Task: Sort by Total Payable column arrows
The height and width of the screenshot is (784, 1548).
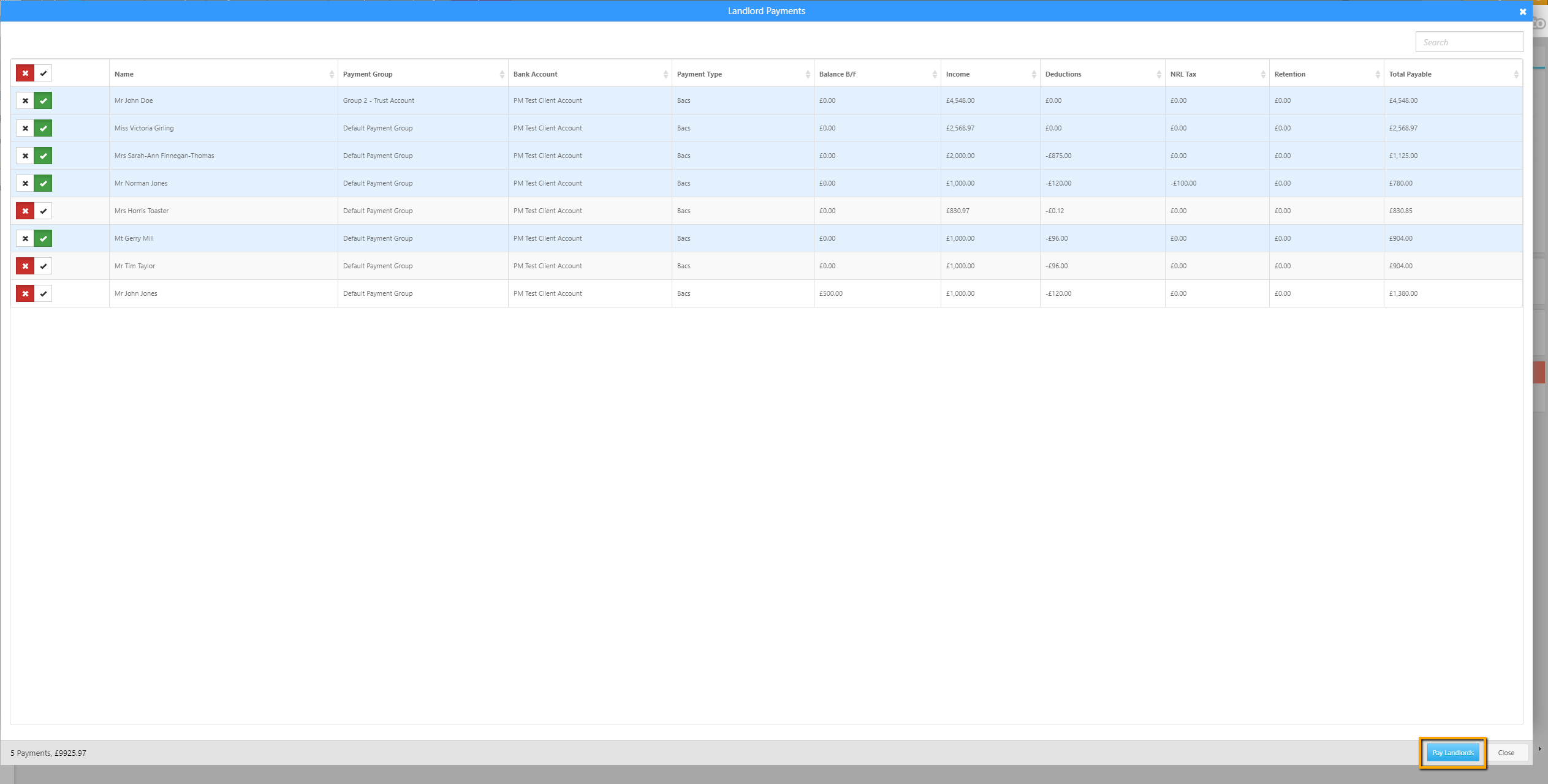Action: pos(1516,74)
